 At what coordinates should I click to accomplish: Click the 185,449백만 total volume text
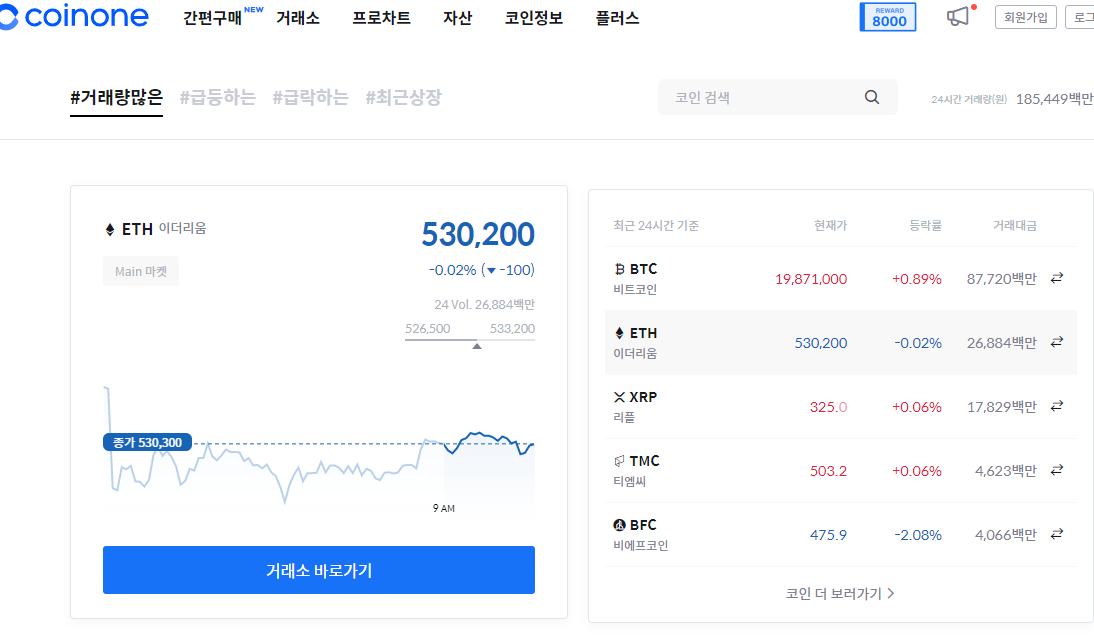1055,99
